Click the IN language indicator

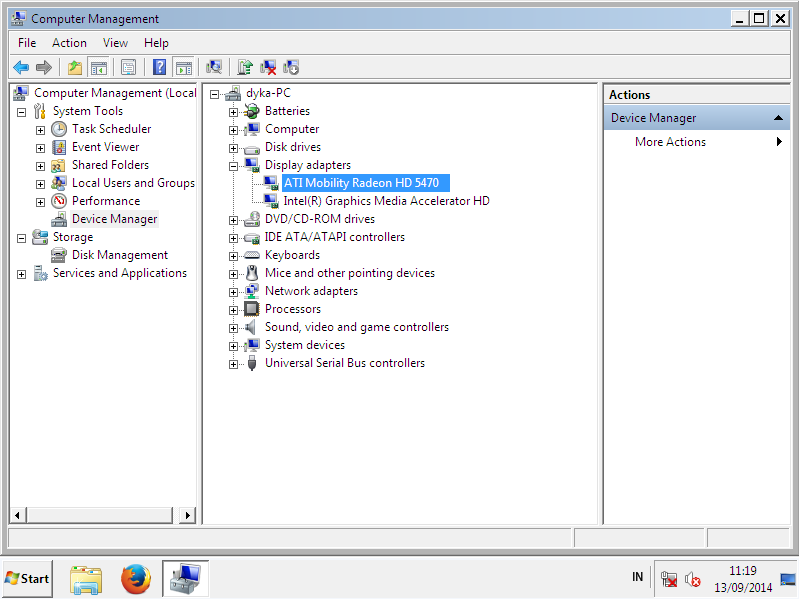coord(637,577)
